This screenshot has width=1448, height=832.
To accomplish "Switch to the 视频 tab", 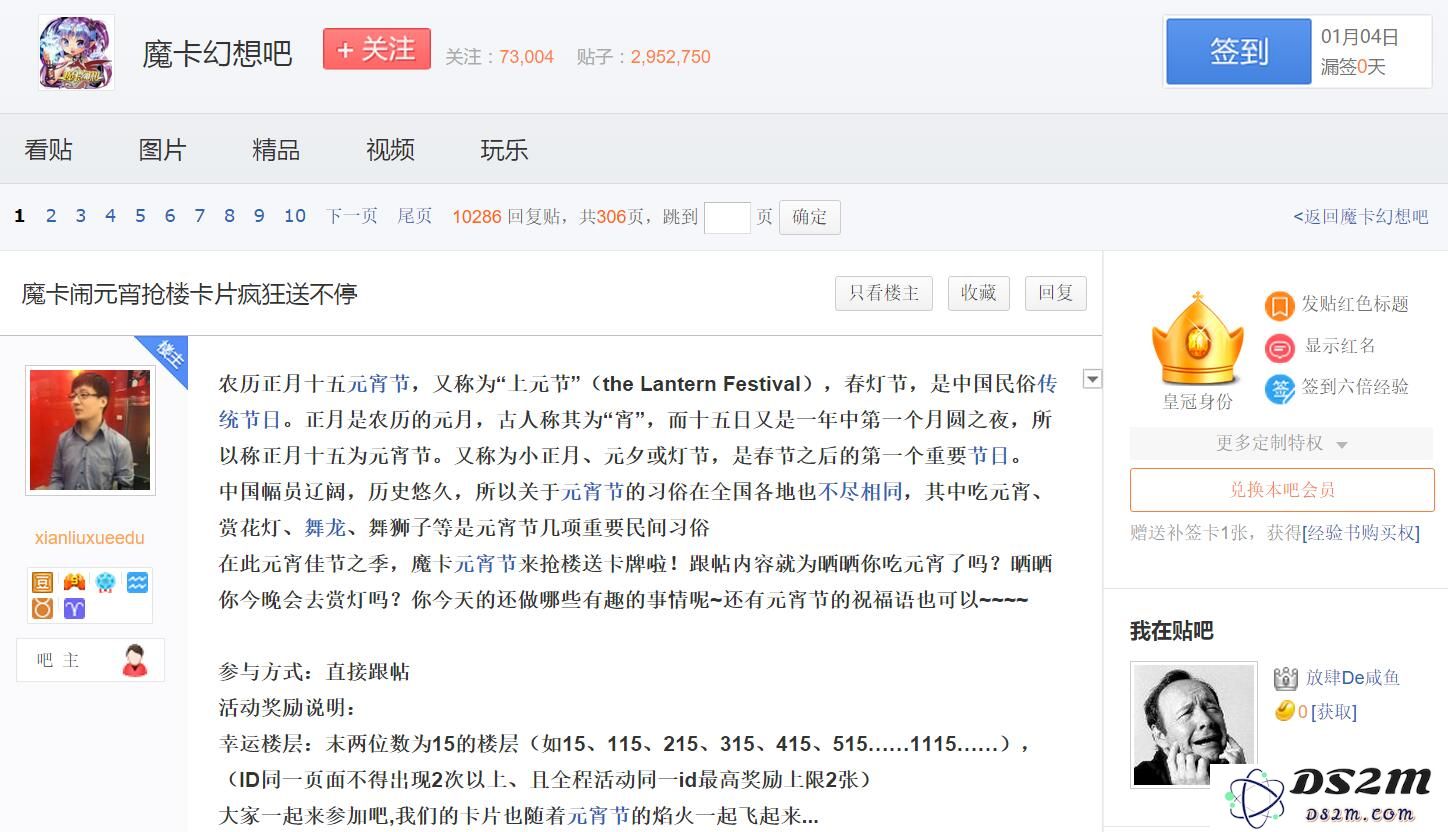I will click(x=390, y=150).
